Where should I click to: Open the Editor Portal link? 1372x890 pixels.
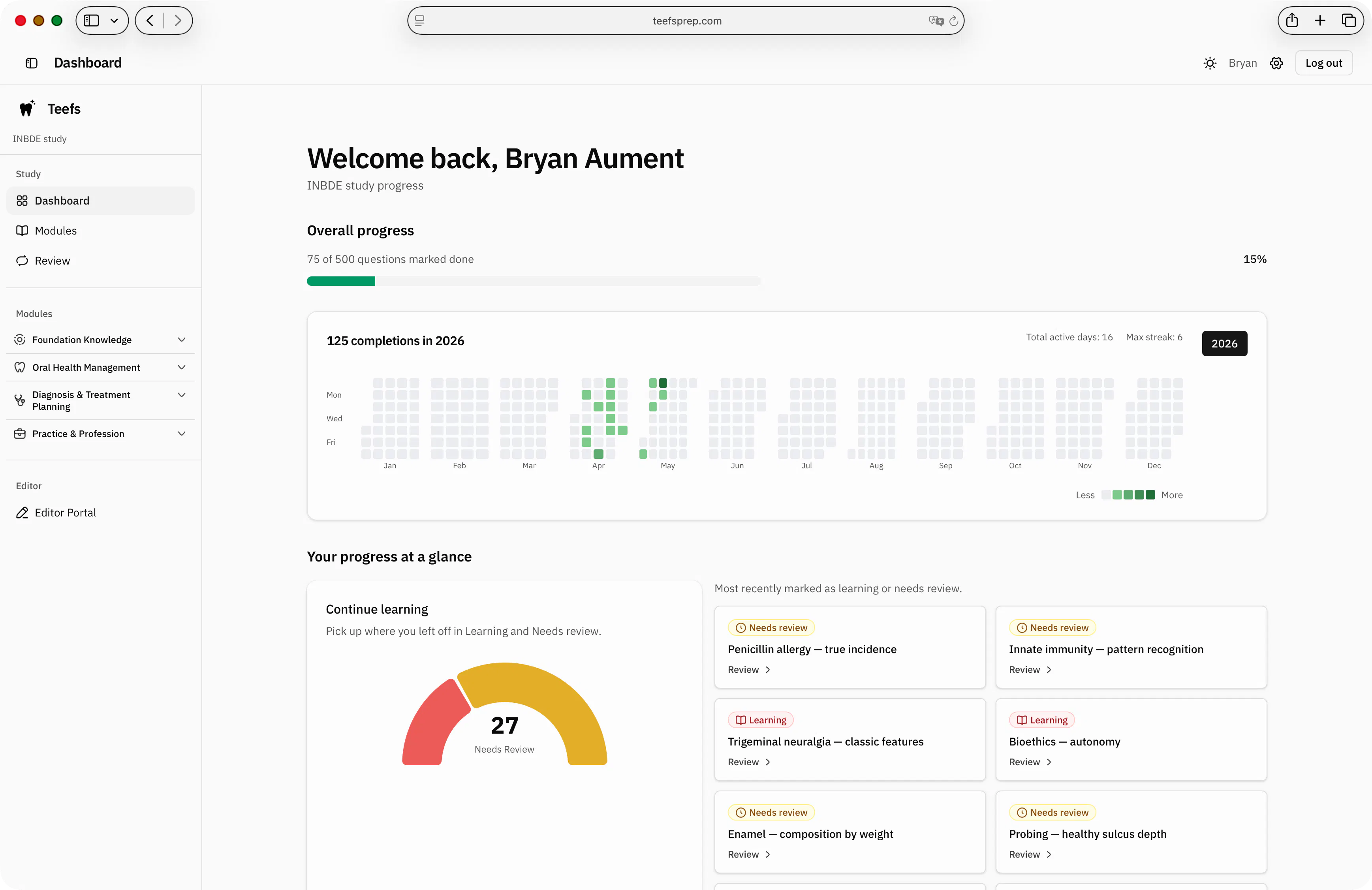click(x=100, y=513)
